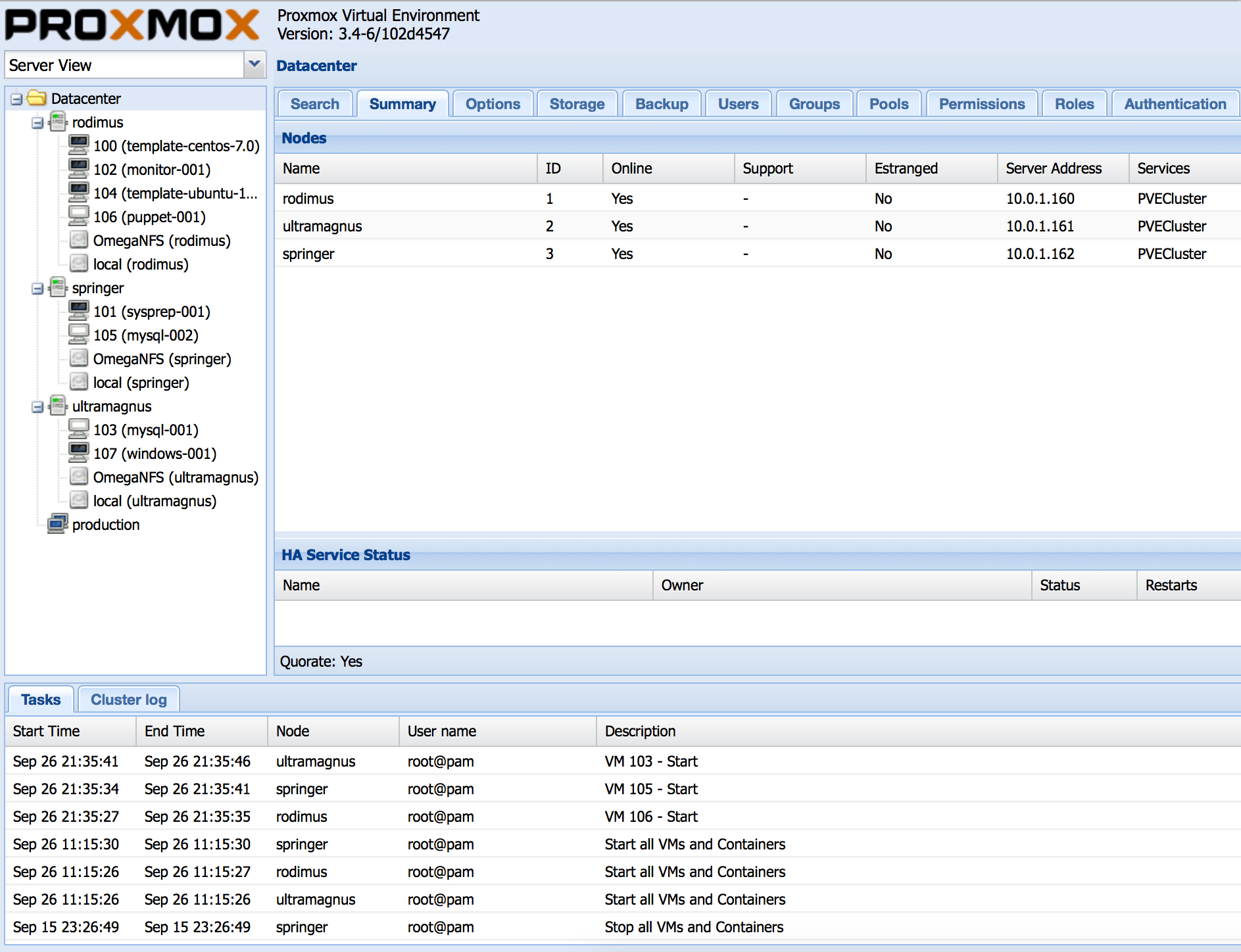Switch to the Cluster log tab
Image resolution: width=1241 pixels, height=952 pixels.
[x=129, y=700]
